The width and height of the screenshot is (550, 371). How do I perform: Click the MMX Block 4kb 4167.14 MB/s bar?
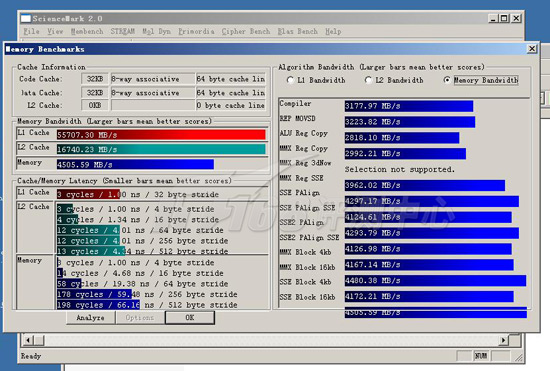[x=429, y=265]
